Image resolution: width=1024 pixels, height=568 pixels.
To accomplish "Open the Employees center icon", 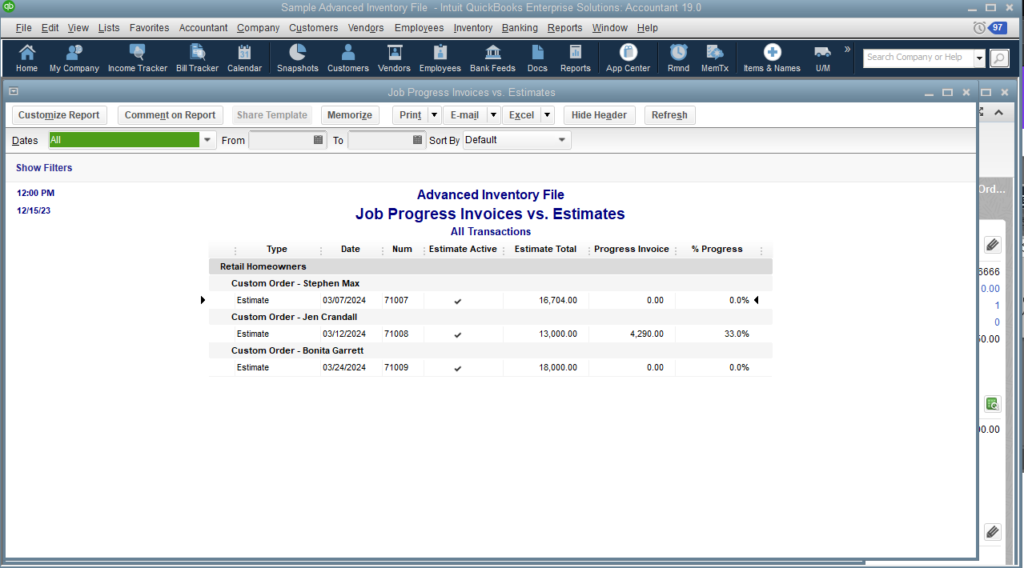I will 440,57.
